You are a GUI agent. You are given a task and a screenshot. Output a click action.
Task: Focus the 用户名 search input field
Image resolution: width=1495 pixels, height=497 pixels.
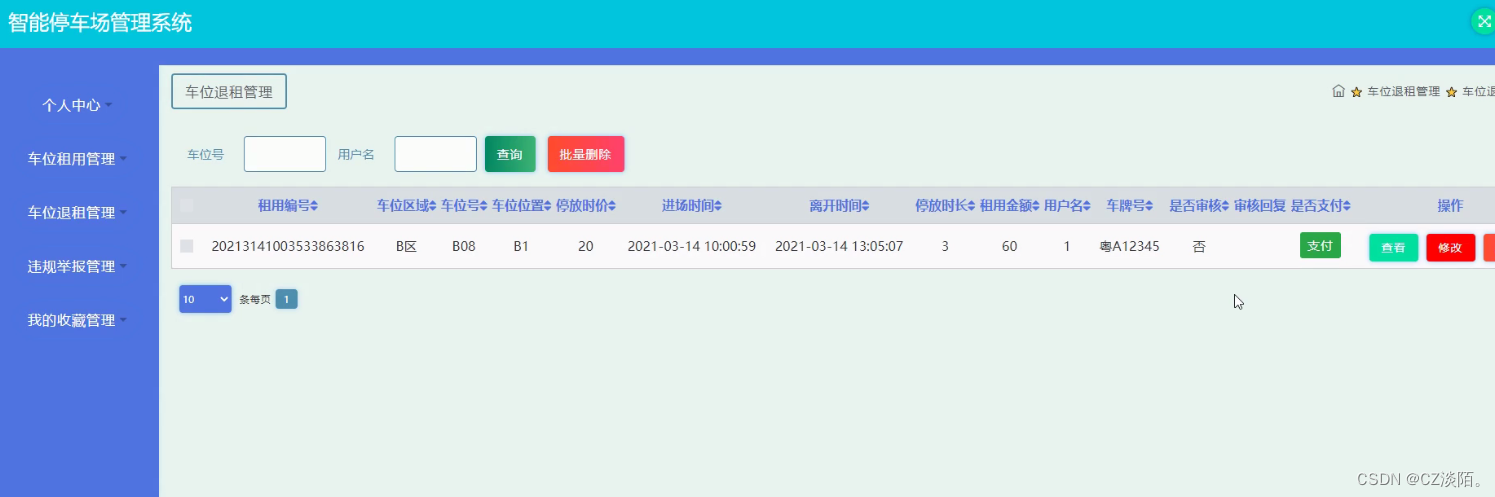coord(435,154)
